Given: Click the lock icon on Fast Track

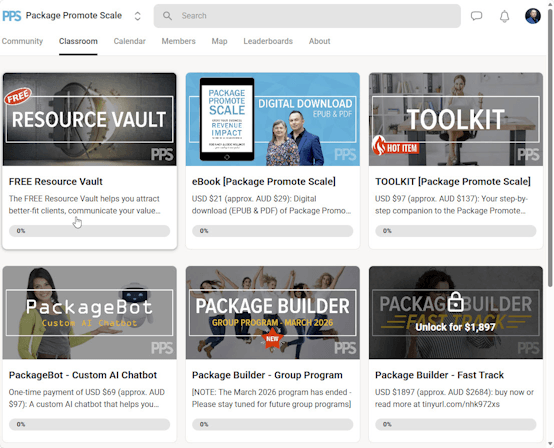Looking at the screenshot, I should (x=455, y=302).
